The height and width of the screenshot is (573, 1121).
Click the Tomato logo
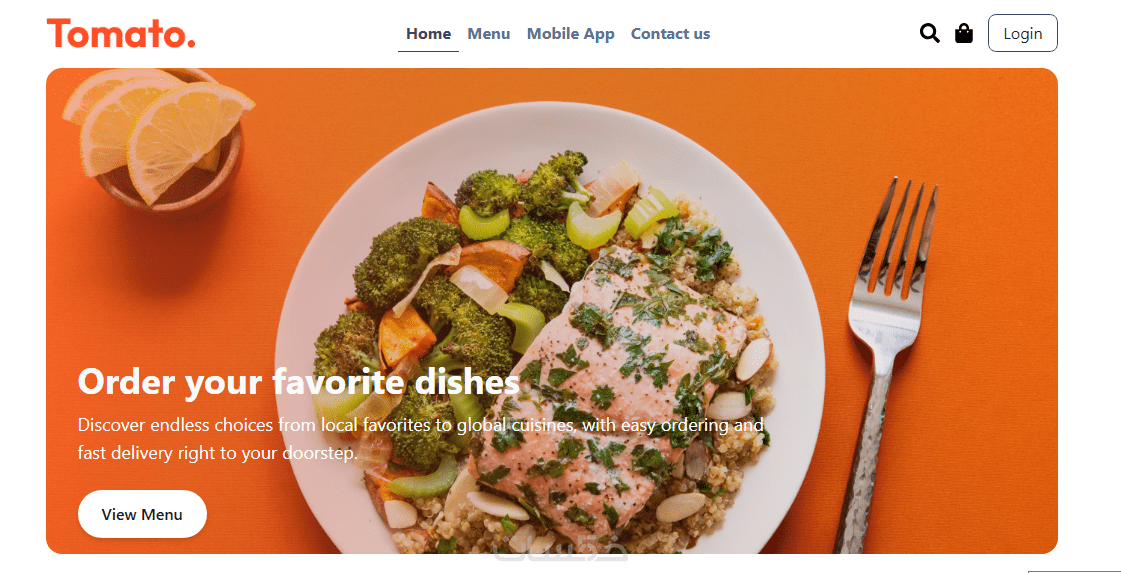pos(121,34)
